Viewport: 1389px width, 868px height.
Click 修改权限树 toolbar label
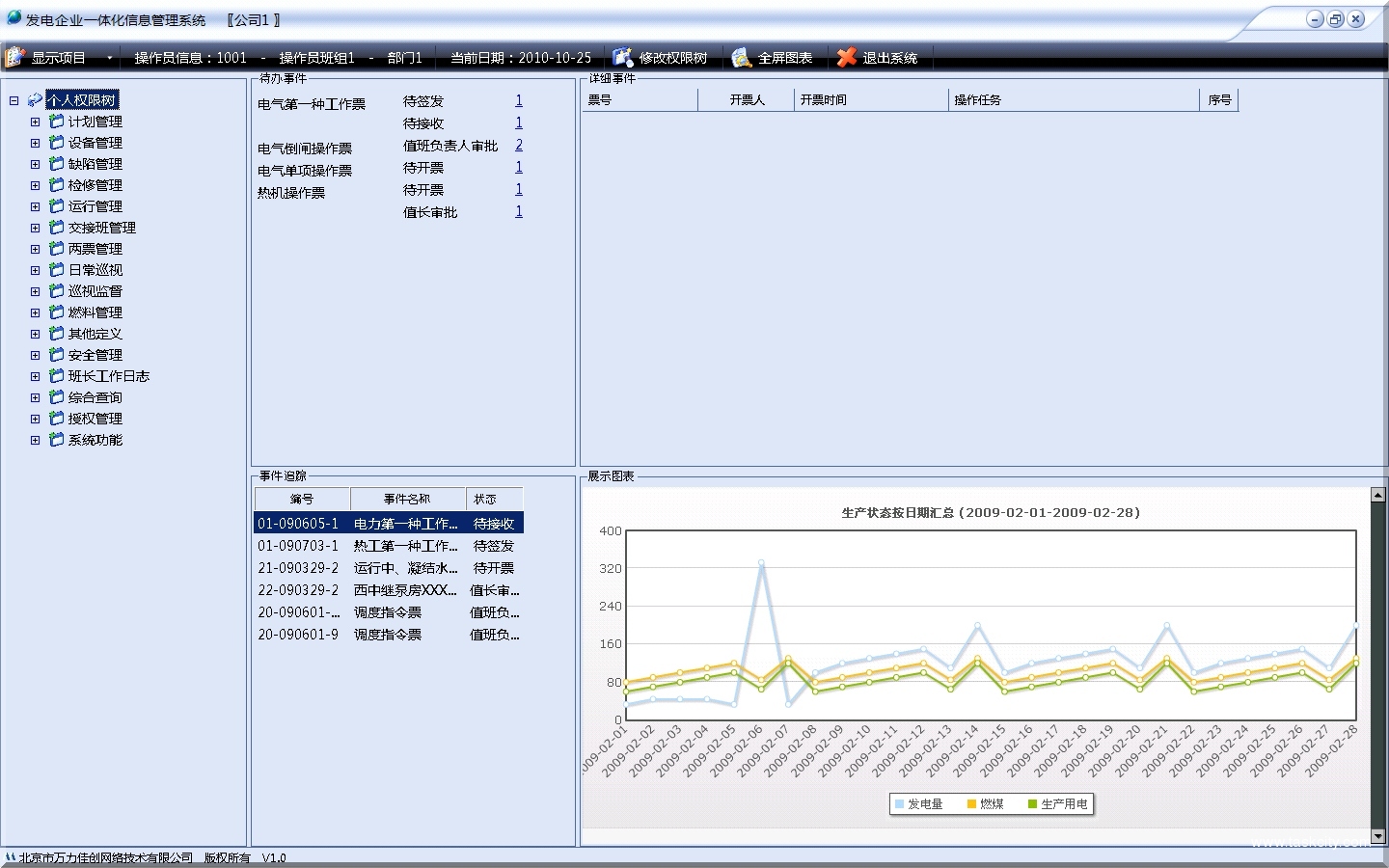point(673,58)
